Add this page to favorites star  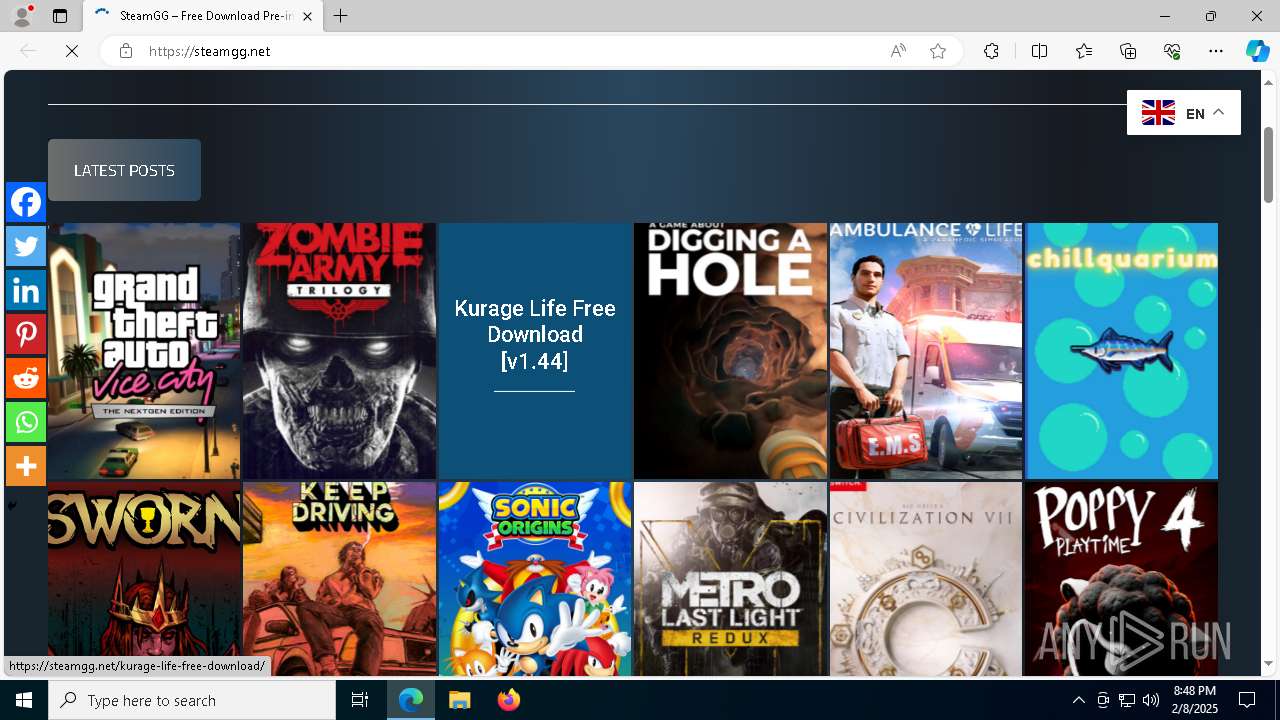(938, 51)
